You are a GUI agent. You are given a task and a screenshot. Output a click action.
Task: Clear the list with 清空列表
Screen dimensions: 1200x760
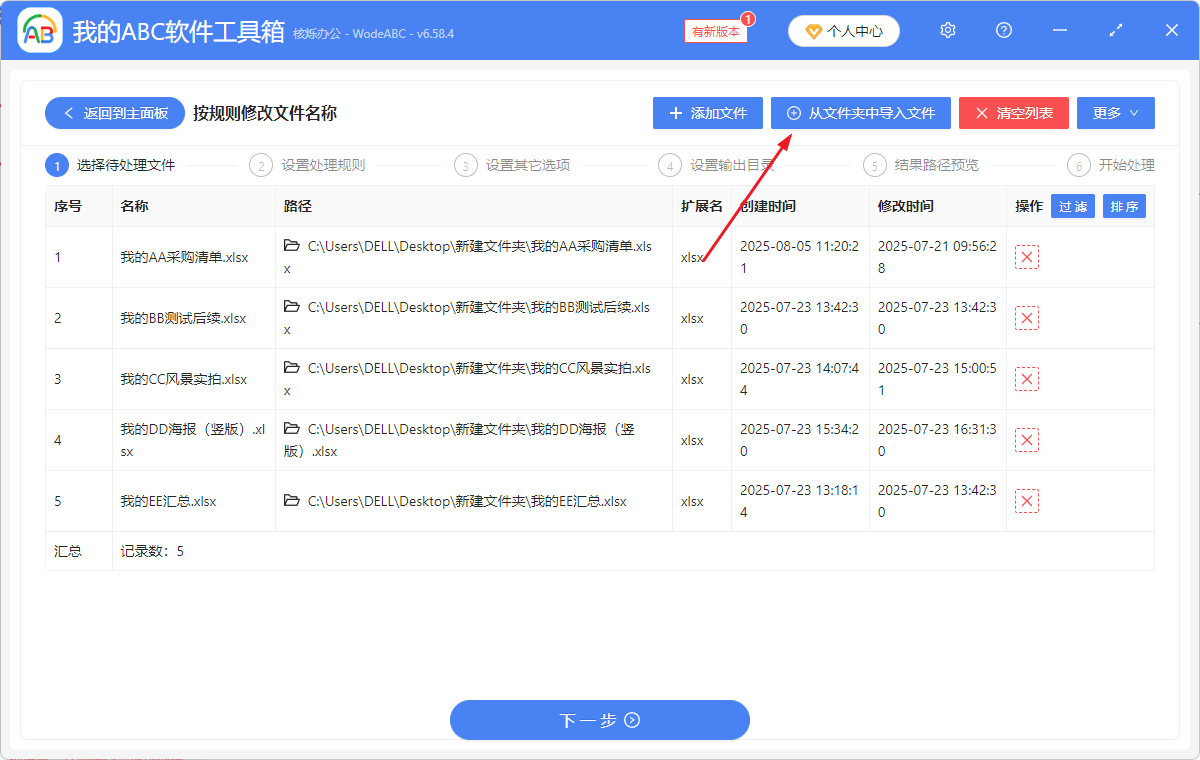(1013, 112)
